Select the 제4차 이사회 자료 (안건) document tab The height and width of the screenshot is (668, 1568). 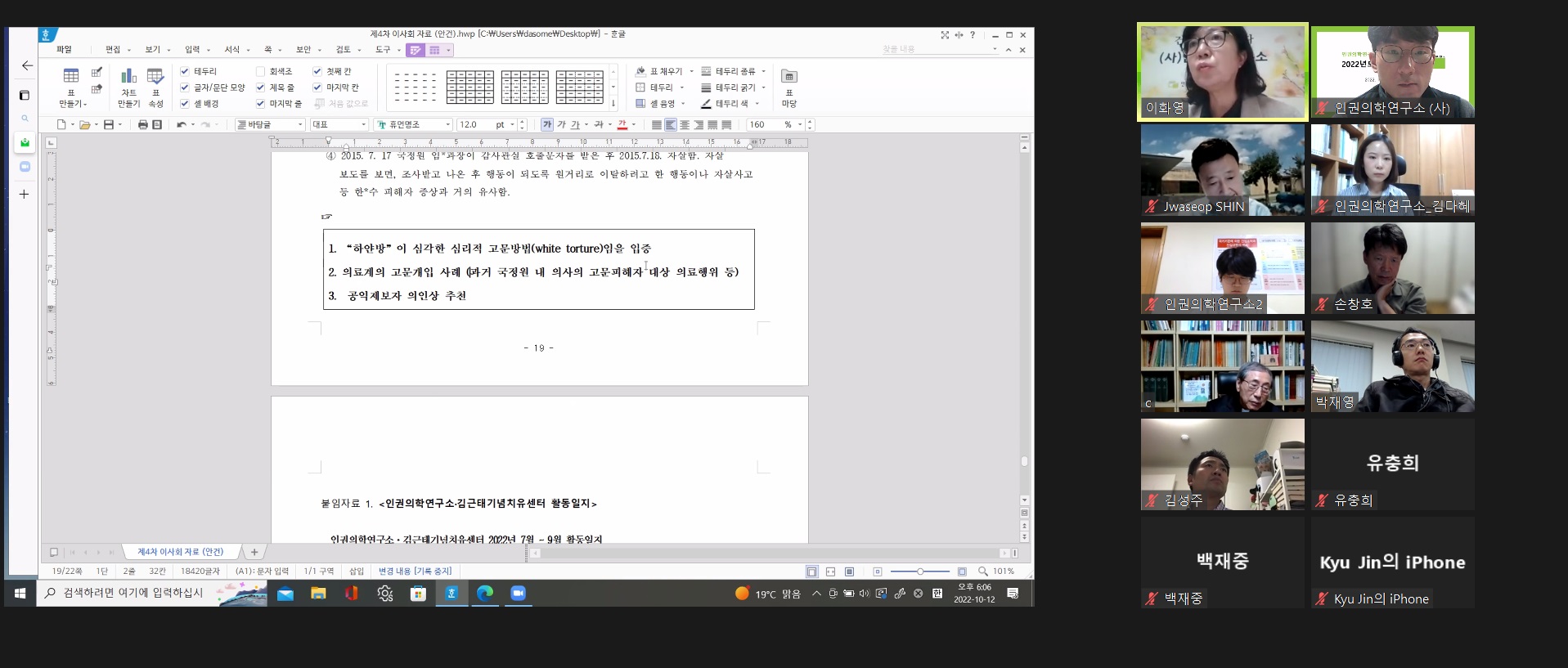click(x=180, y=552)
